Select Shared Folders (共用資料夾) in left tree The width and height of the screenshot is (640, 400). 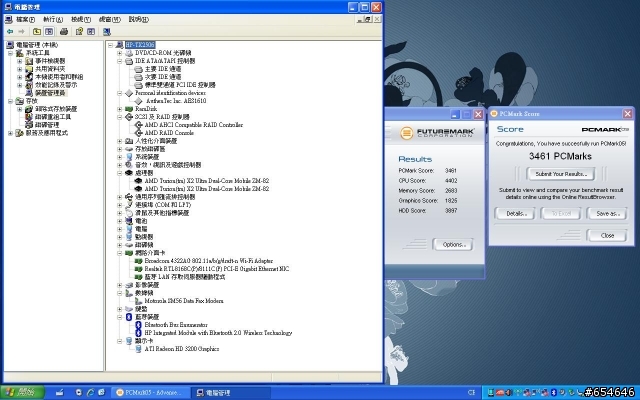click(50, 69)
